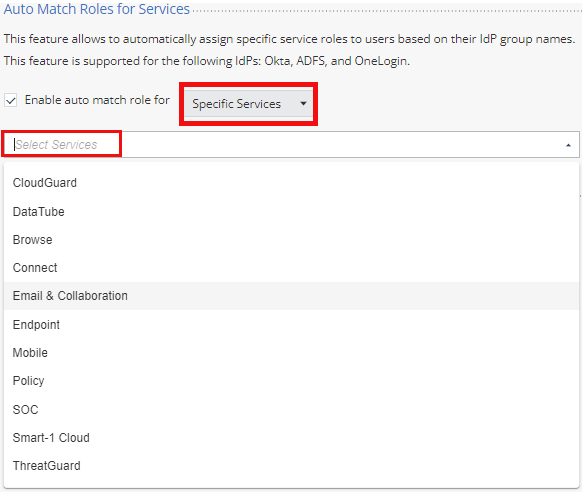
Task: Select the Connect service
Action: pos(291,268)
